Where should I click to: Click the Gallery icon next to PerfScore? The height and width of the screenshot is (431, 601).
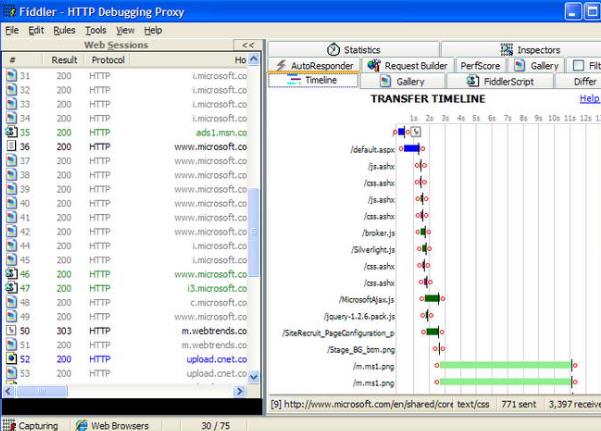click(519, 66)
